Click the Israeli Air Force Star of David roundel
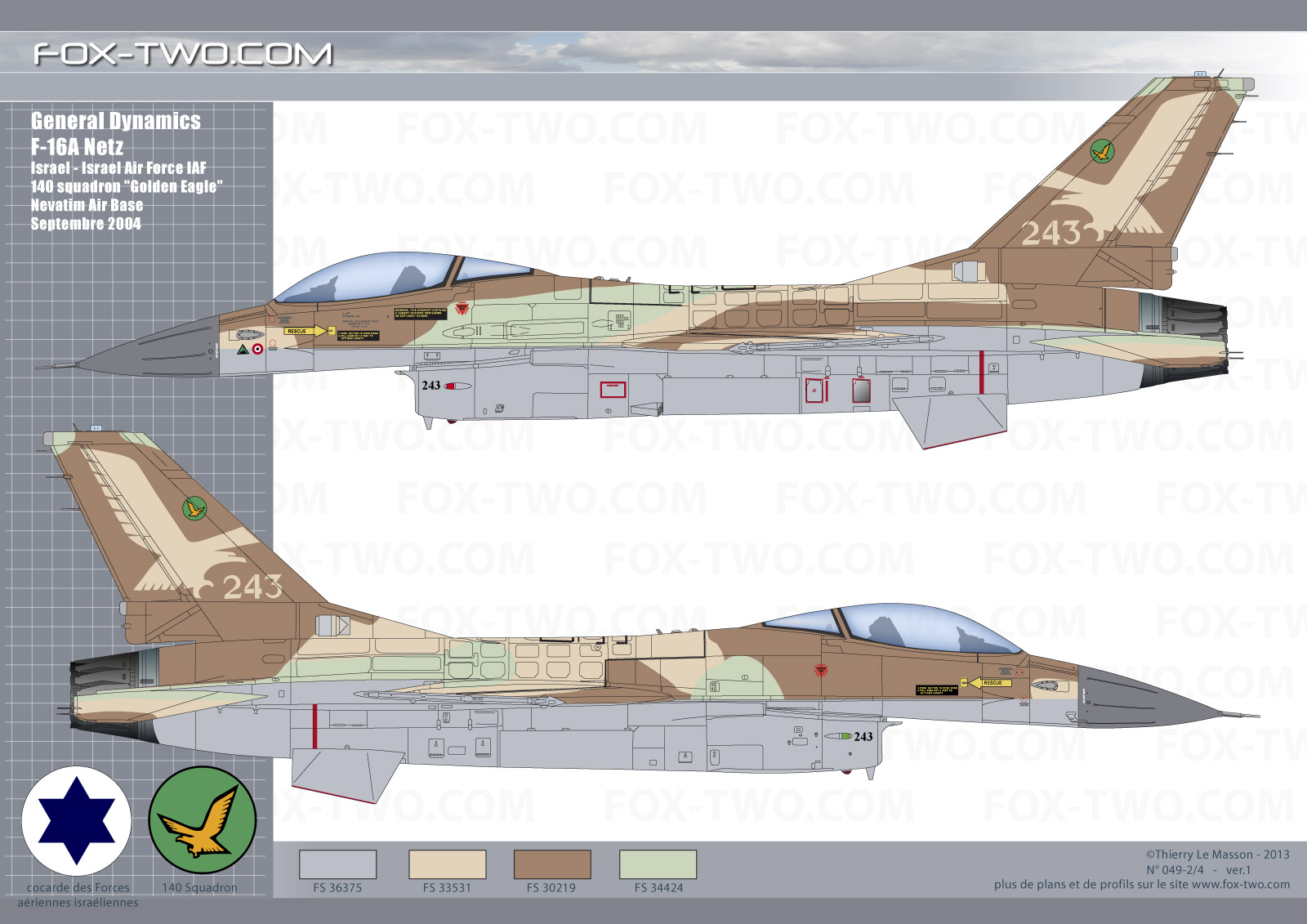Viewport: 1307px width, 924px height. (76, 821)
